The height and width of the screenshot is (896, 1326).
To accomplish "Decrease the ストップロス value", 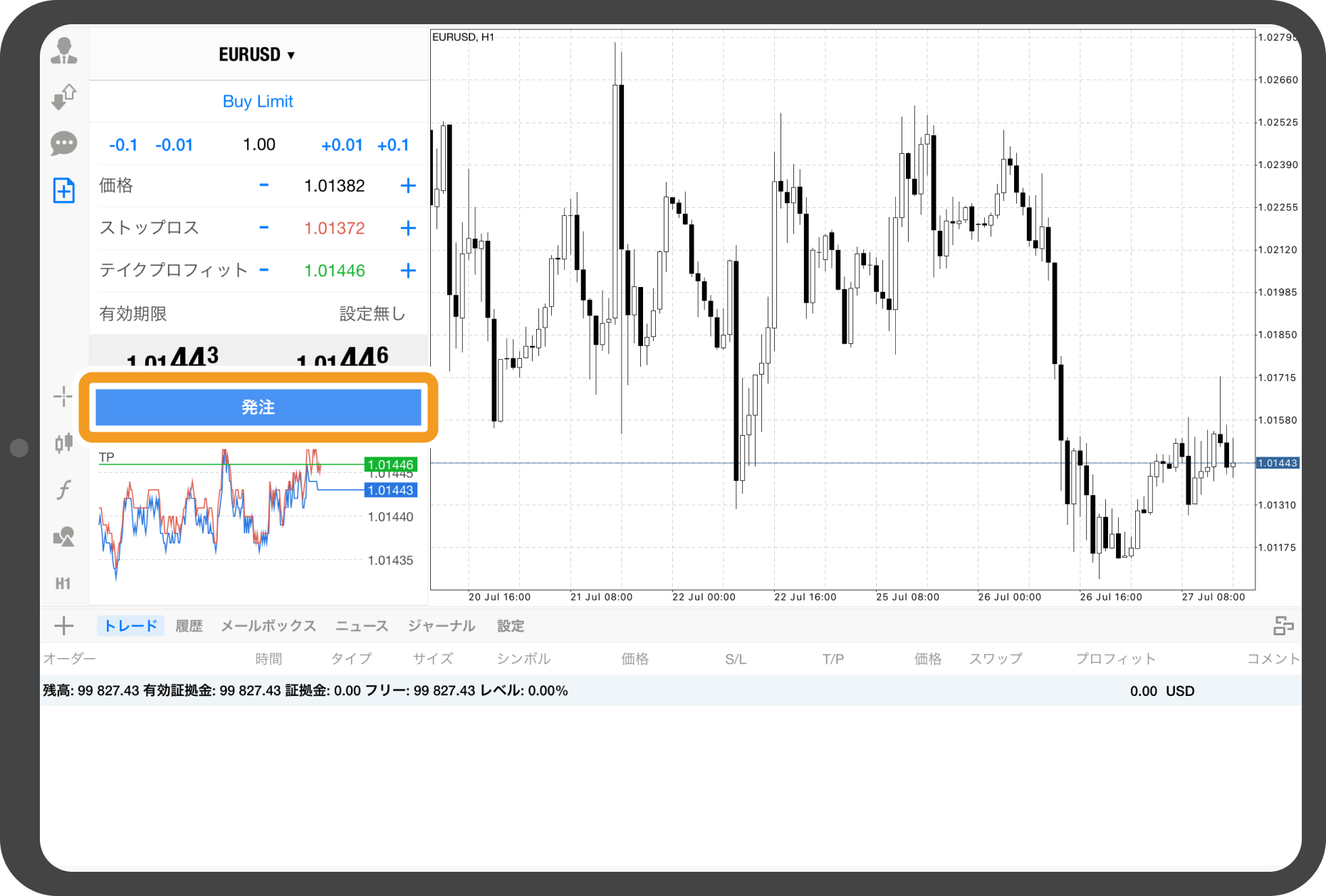I will 264,228.
